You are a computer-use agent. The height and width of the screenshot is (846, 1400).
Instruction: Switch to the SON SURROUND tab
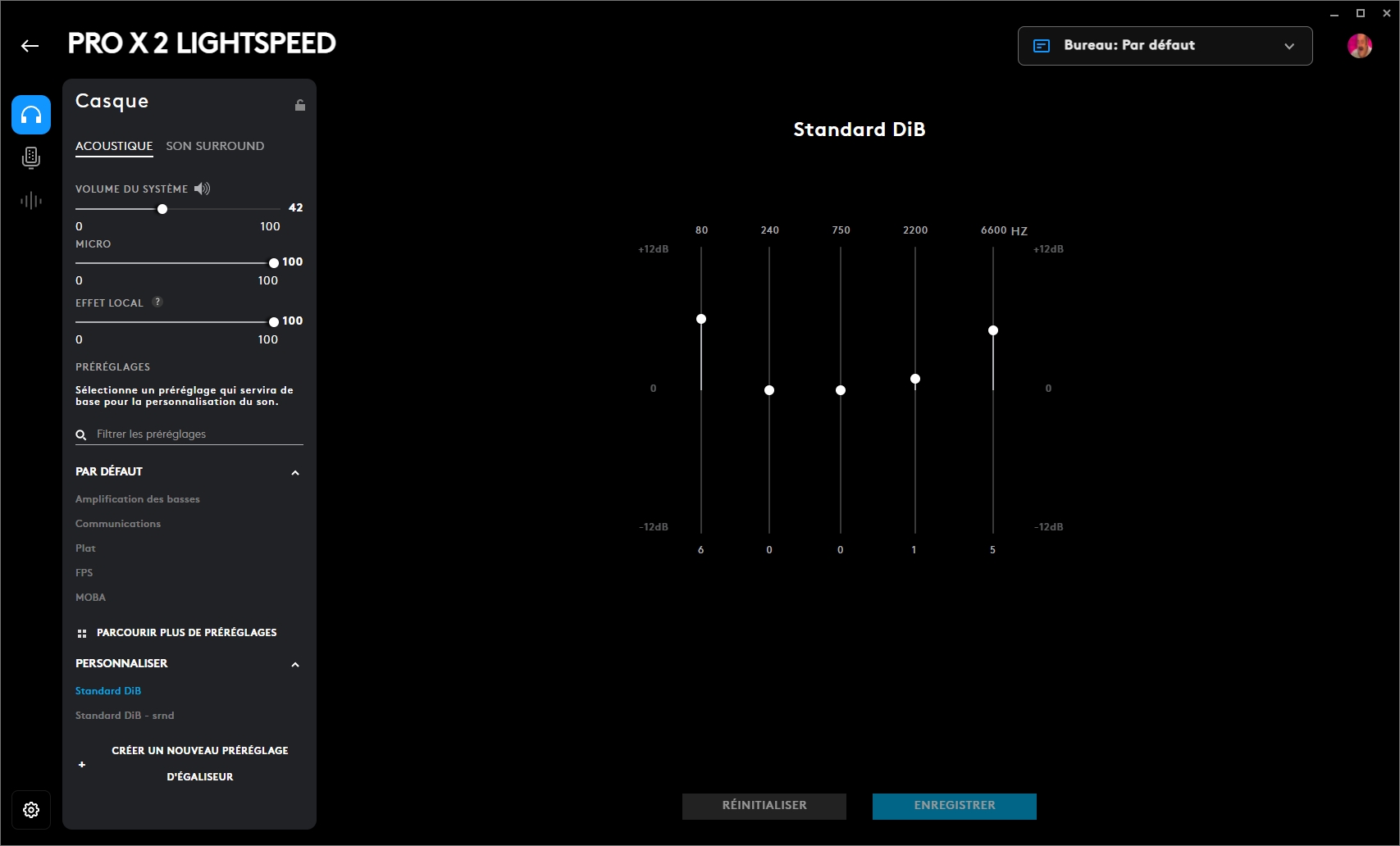[x=215, y=146]
